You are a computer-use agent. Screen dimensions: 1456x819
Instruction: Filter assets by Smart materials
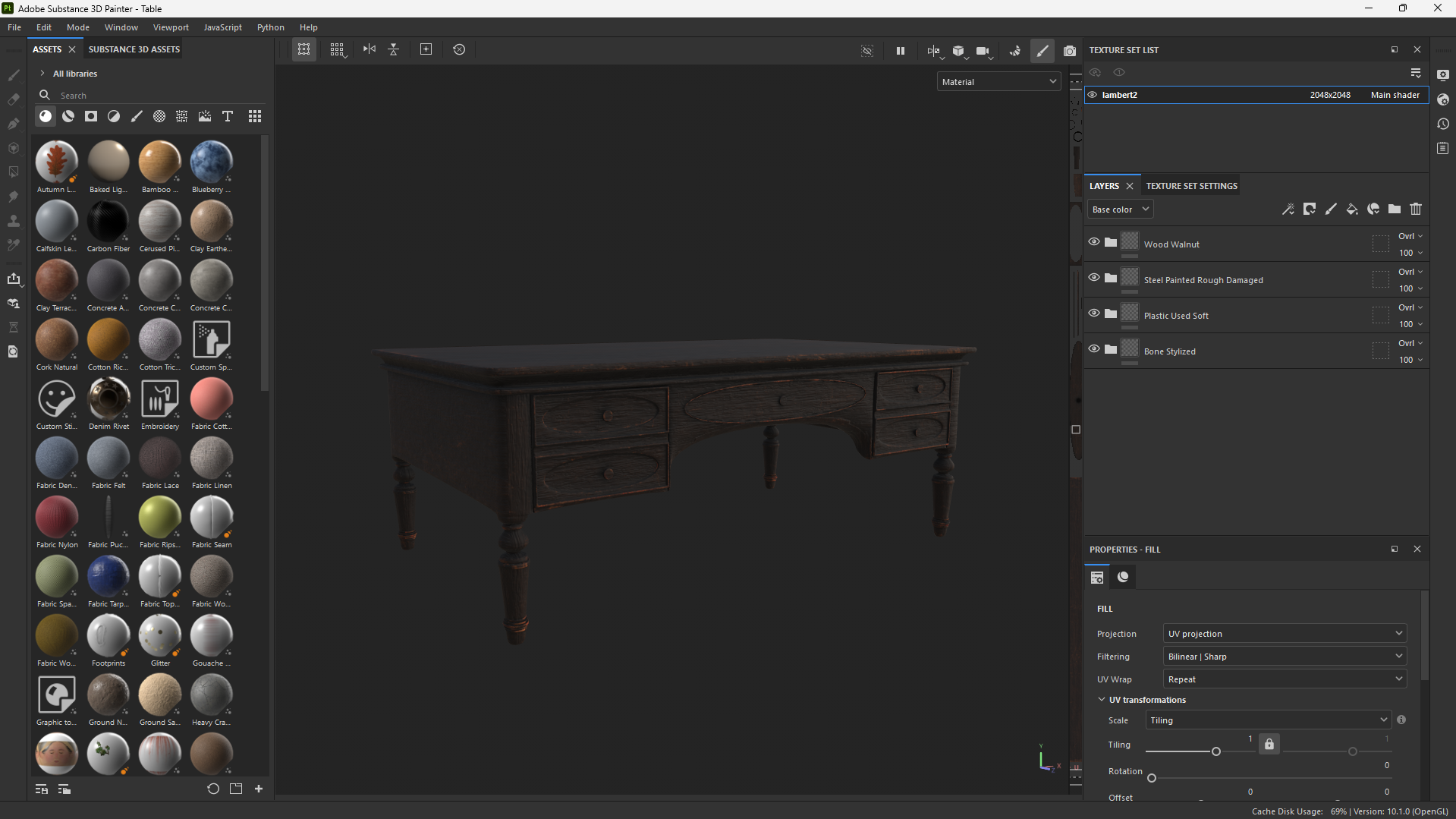point(68,116)
